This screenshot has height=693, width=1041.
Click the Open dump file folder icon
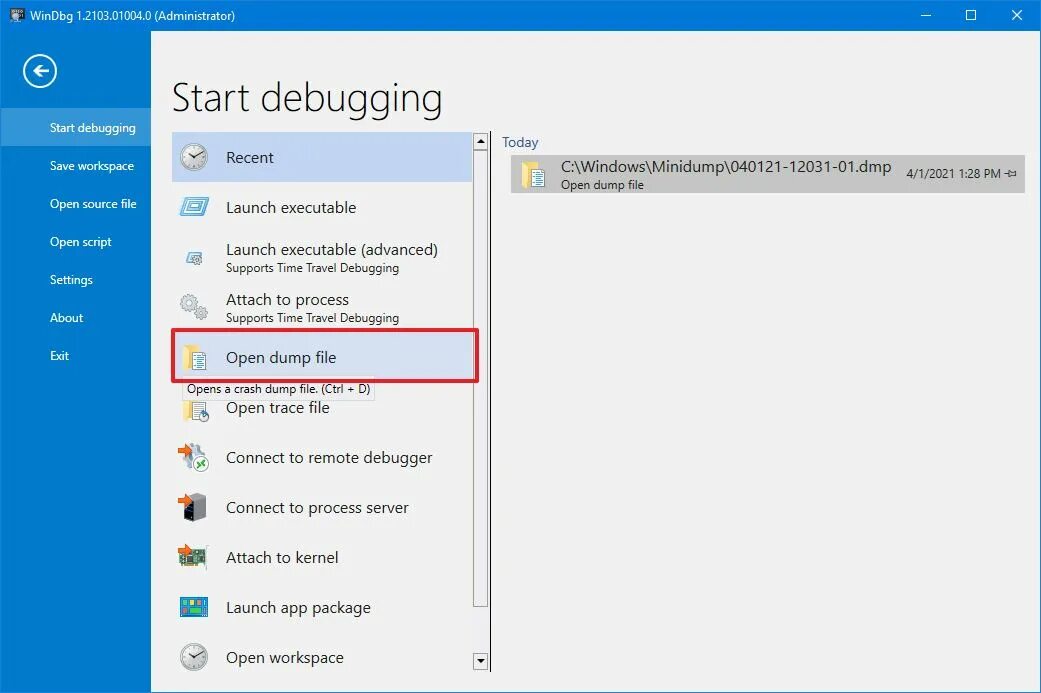click(x=195, y=358)
